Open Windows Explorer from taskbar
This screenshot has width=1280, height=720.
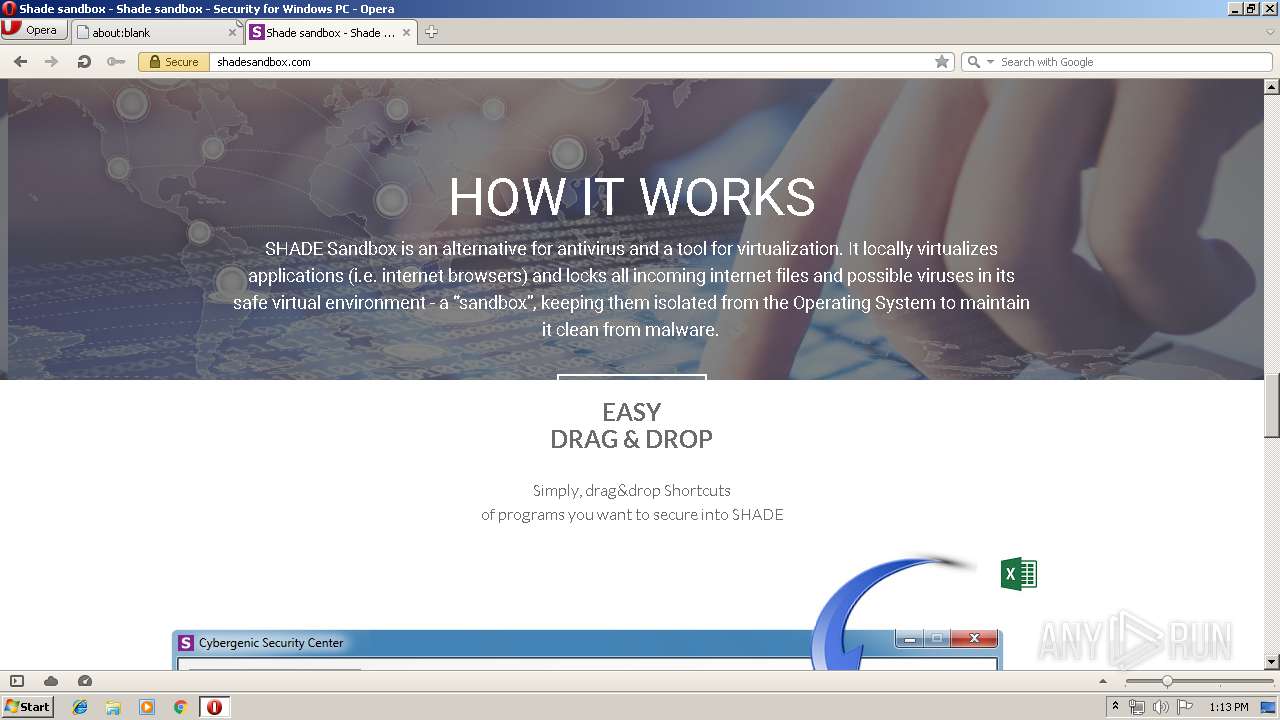pyautogui.click(x=113, y=707)
